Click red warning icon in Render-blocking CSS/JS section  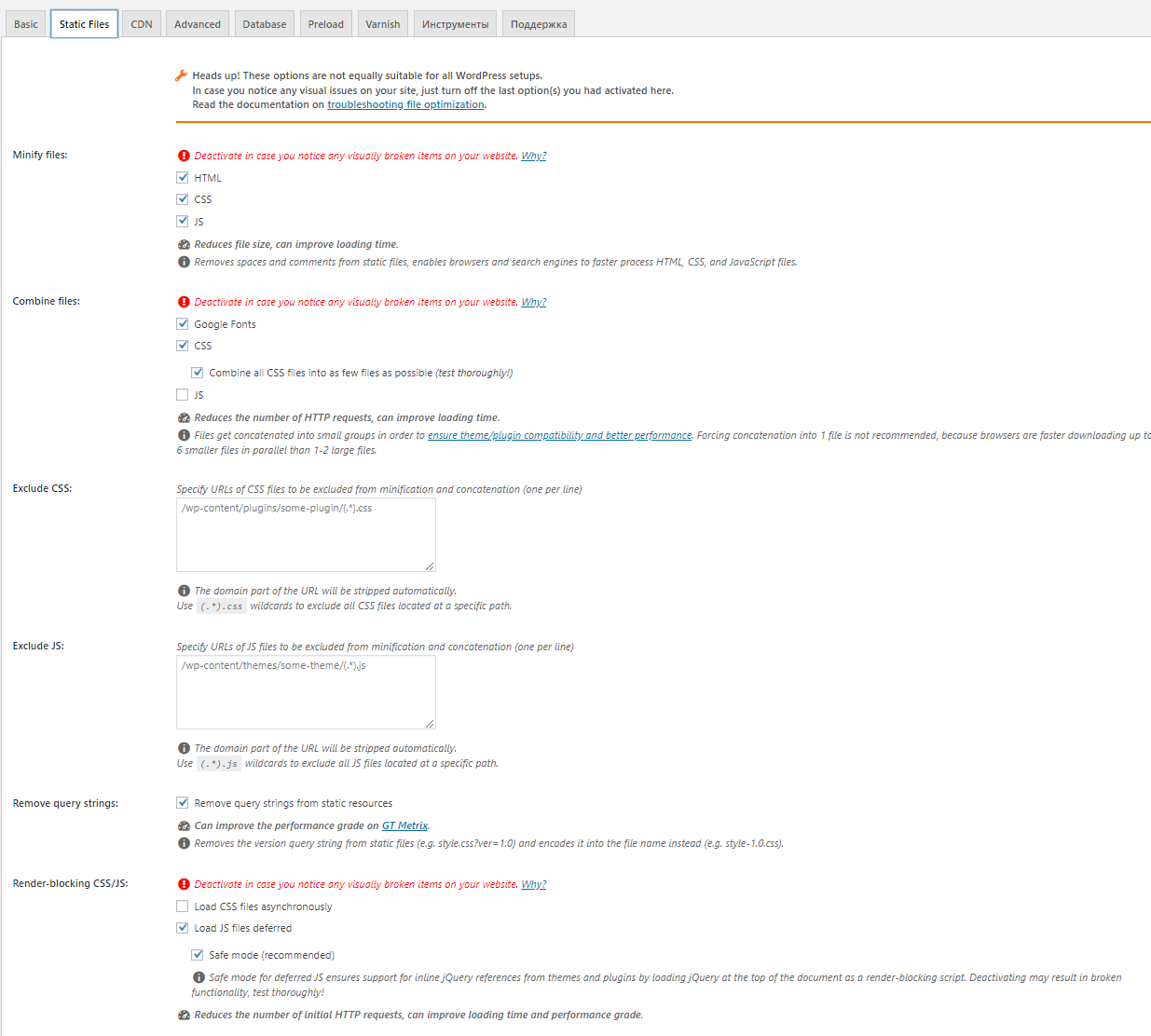click(x=184, y=884)
